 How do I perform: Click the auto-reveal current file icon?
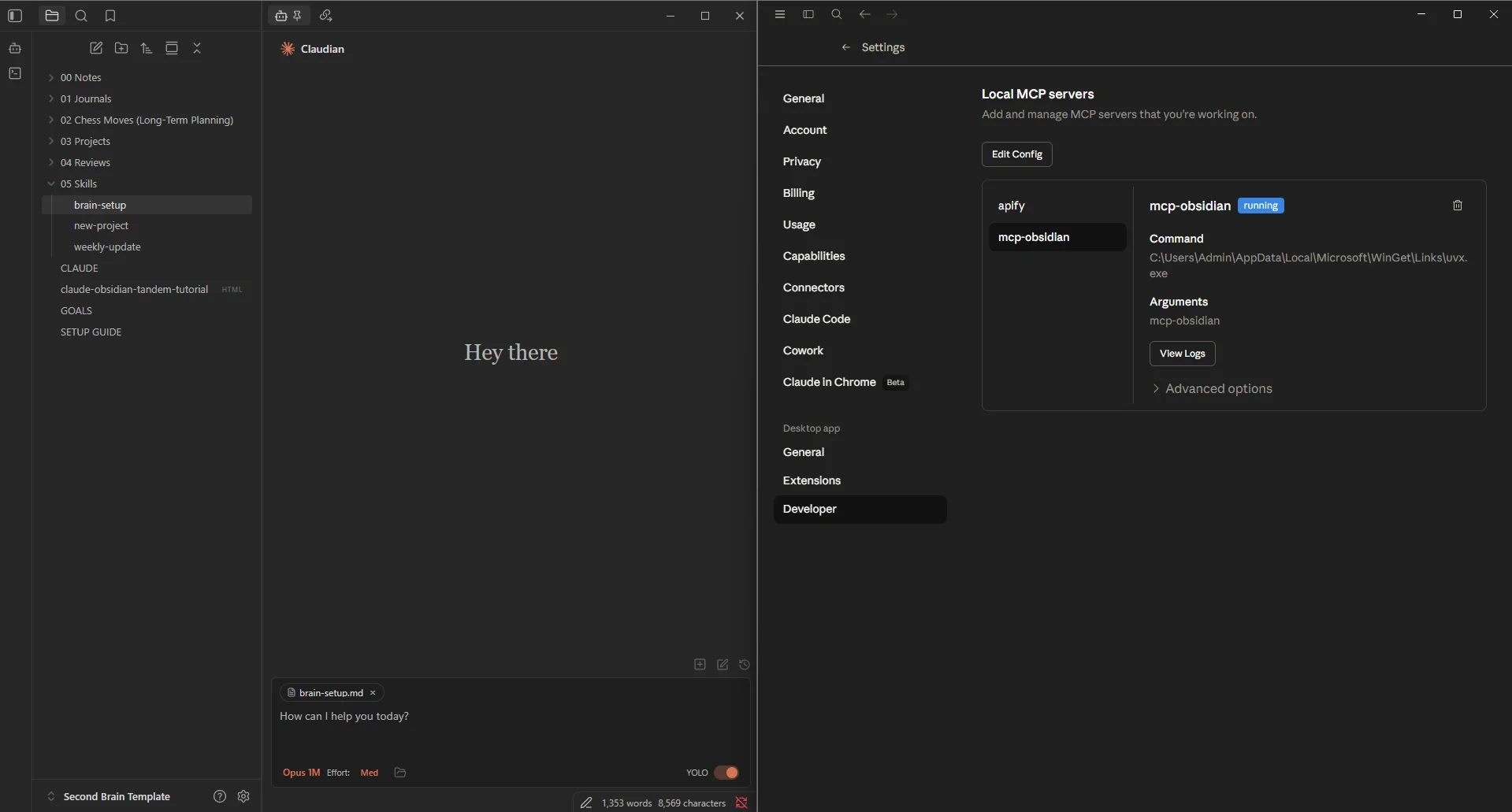[172, 48]
